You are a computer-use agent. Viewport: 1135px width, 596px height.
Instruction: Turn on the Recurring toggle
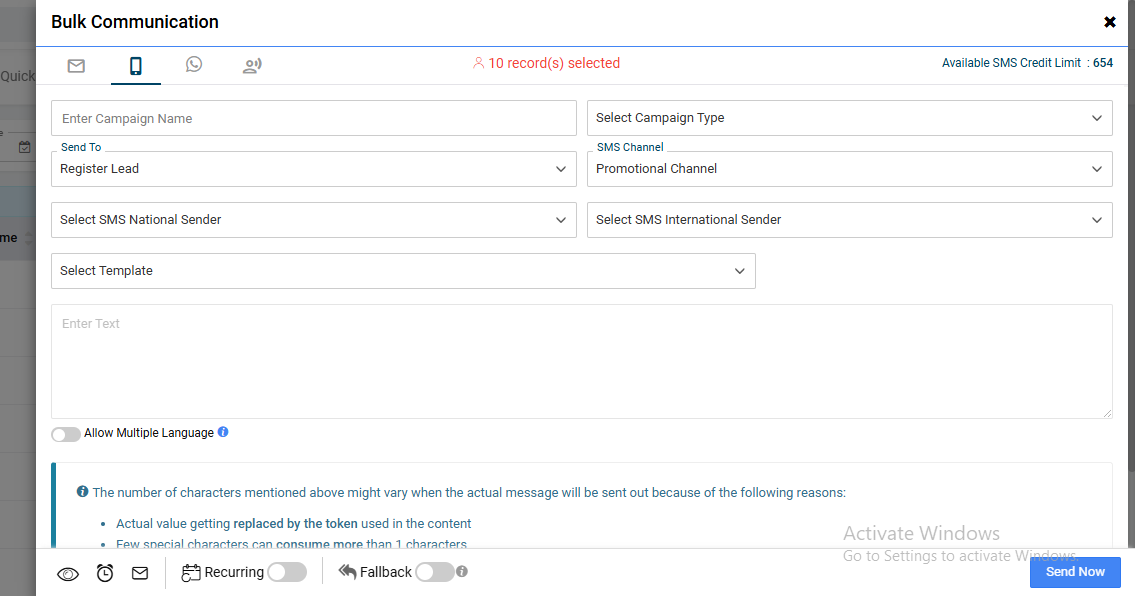[x=286, y=572]
